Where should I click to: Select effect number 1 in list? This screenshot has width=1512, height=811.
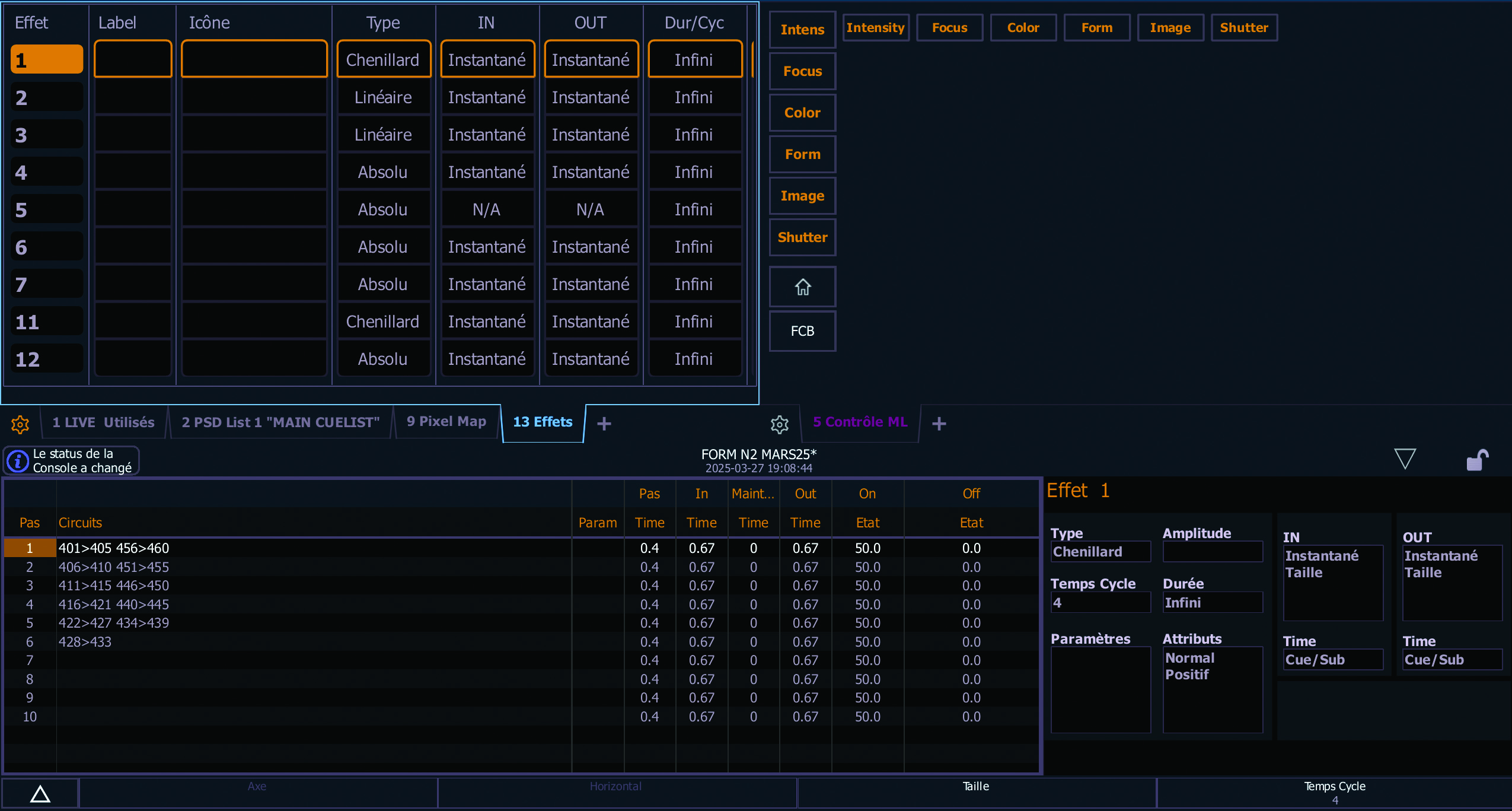(47, 59)
